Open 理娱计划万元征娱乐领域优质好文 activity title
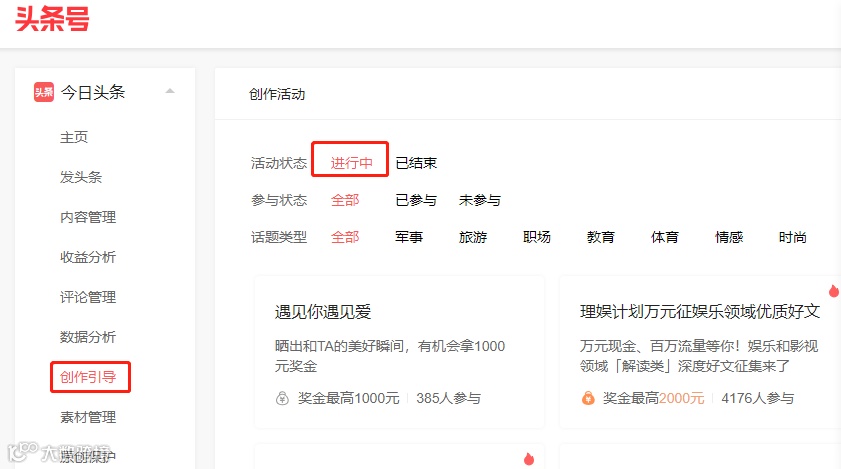 tap(700, 312)
